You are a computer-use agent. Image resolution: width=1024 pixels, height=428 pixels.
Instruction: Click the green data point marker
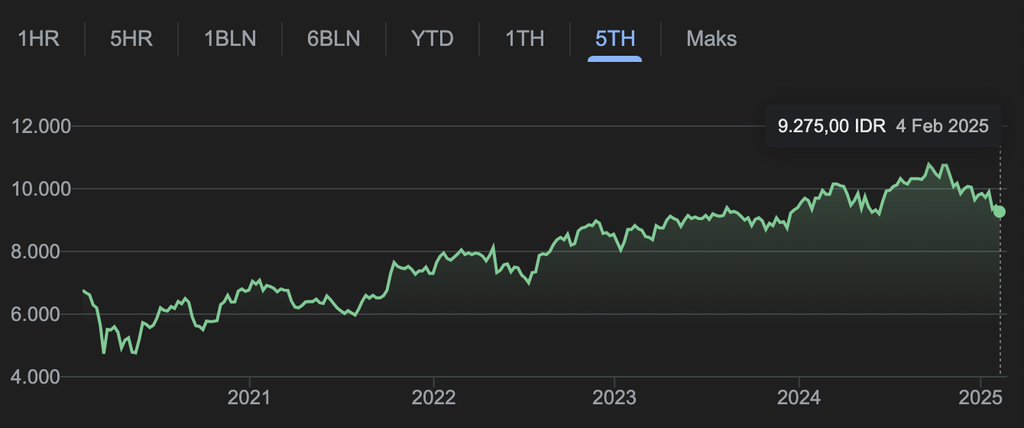coord(999,211)
